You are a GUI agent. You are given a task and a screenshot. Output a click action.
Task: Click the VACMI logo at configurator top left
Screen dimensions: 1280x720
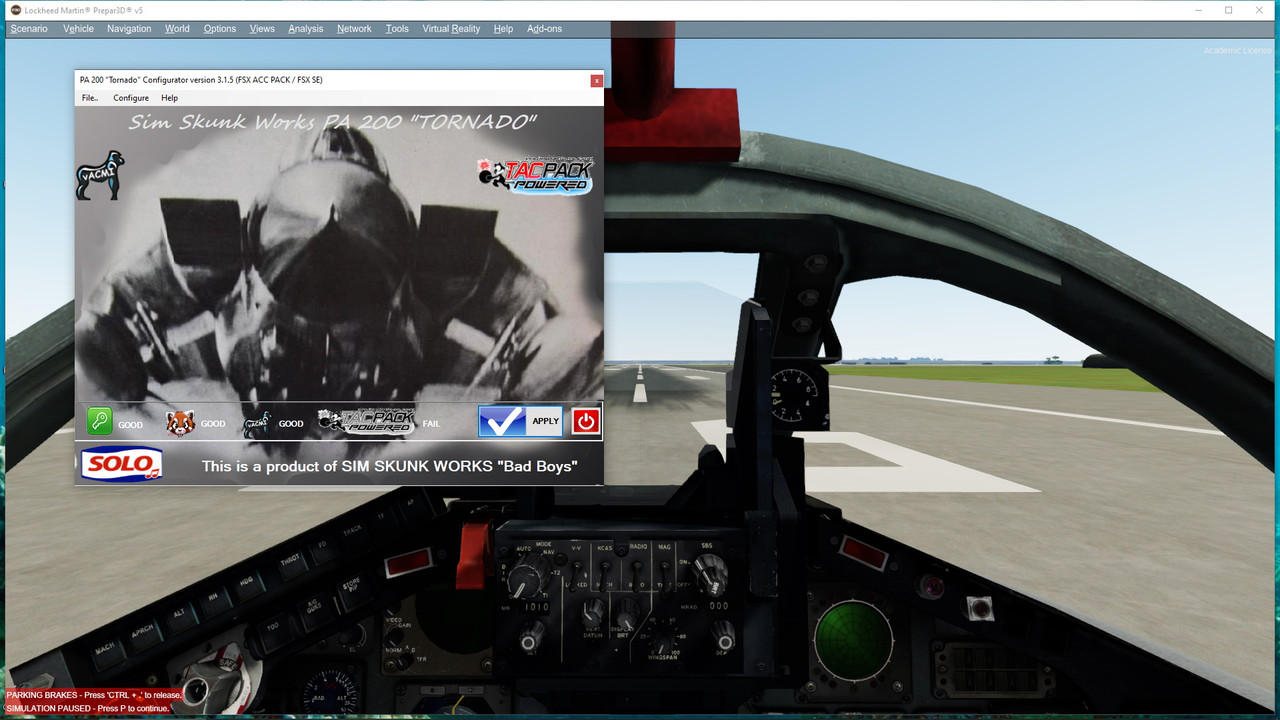[100, 176]
